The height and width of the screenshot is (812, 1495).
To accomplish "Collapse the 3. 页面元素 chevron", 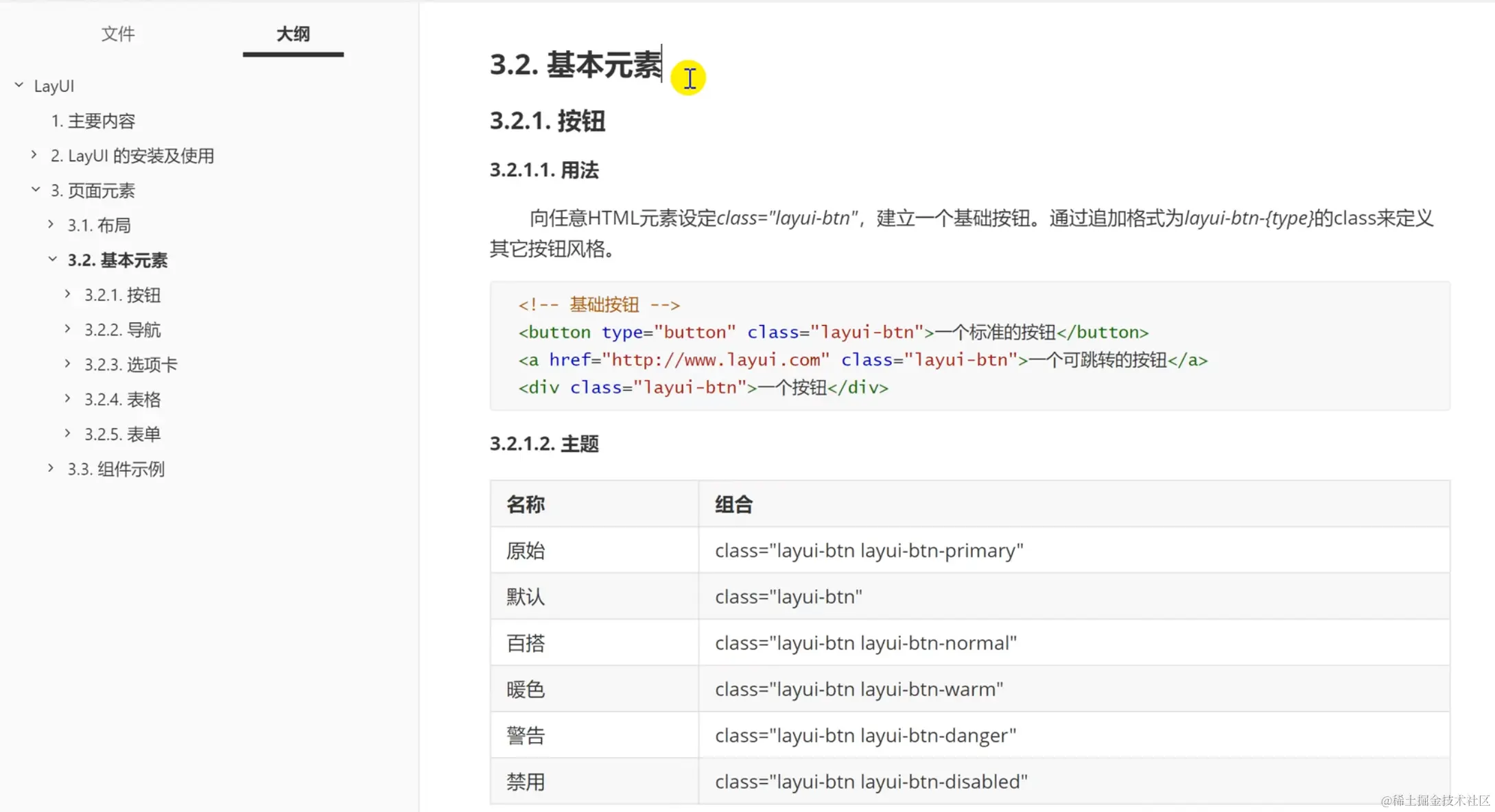I will (36, 189).
